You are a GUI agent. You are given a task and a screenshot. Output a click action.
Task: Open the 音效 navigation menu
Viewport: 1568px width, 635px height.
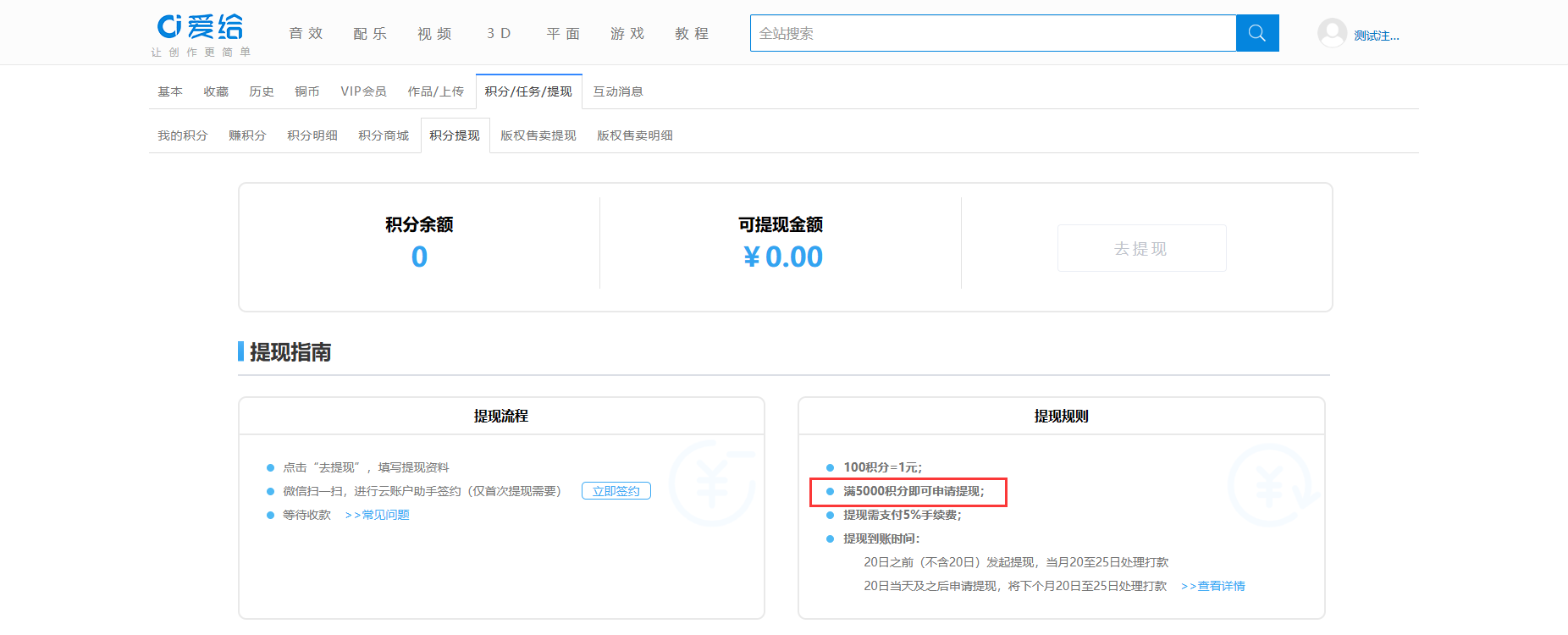click(306, 34)
